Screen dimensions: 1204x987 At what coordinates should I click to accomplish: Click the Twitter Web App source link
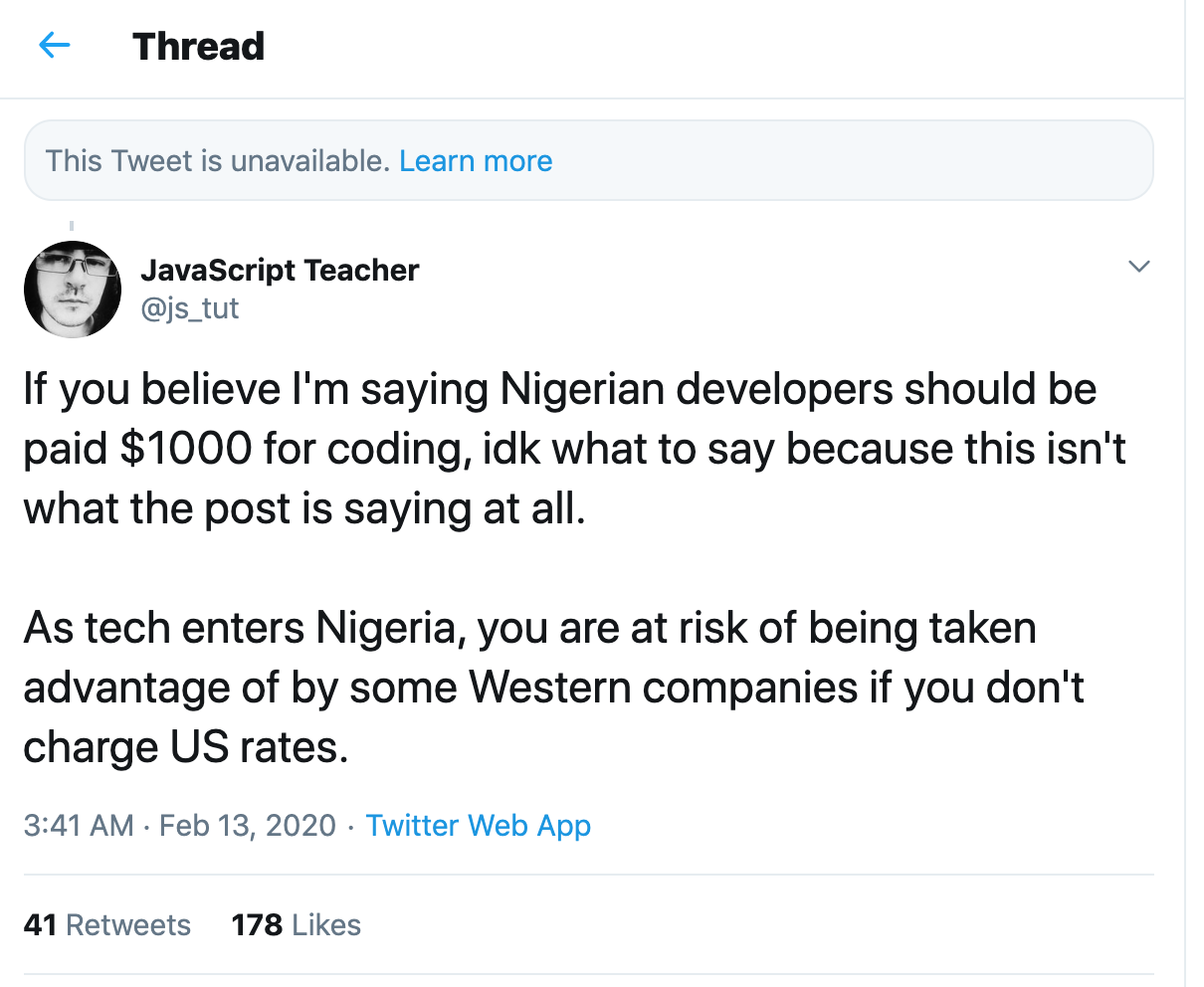click(x=478, y=825)
